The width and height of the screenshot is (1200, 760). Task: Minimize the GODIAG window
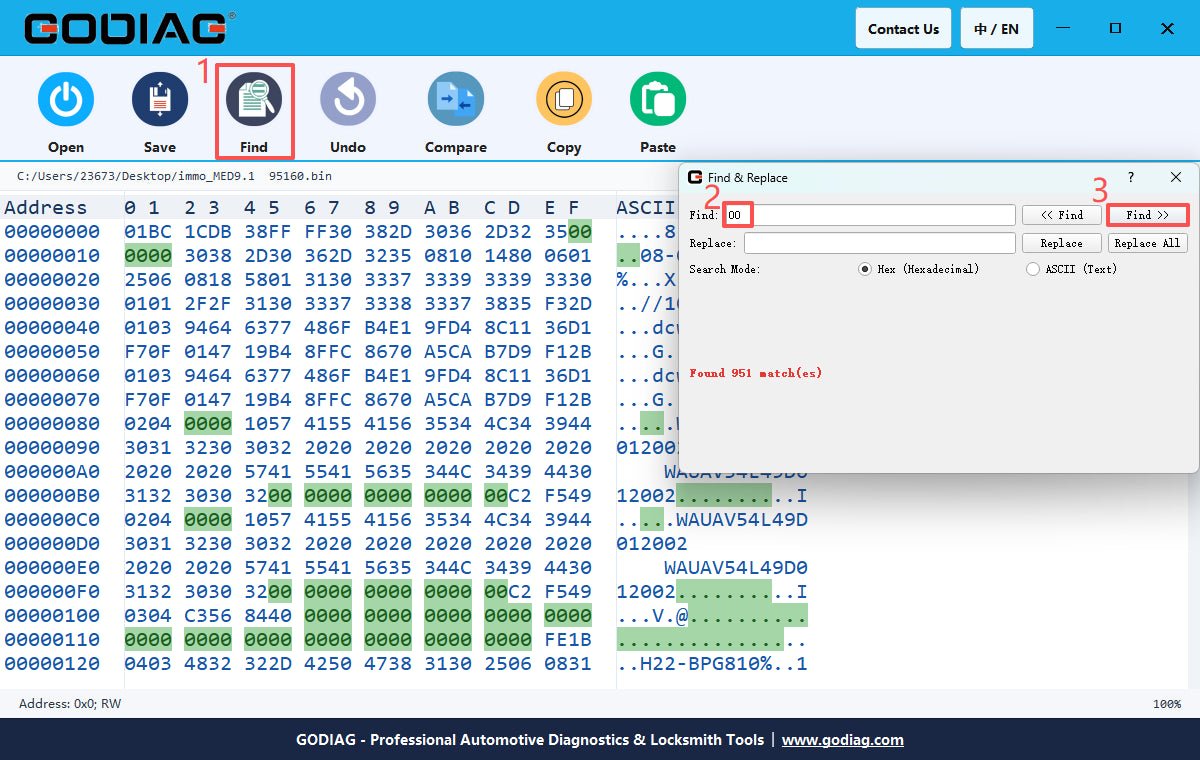click(x=1064, y=28)
